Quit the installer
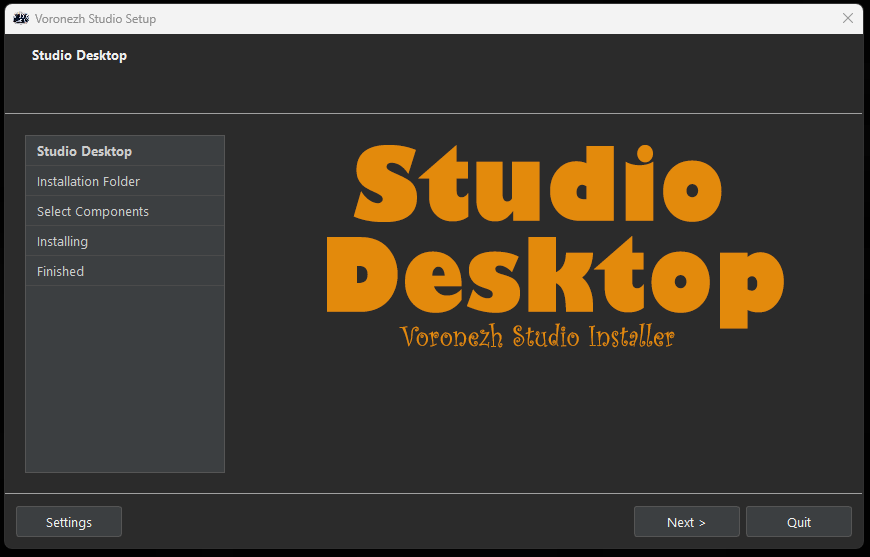The width and height of the screenshot is (870, 557). [x=798, y=521]
